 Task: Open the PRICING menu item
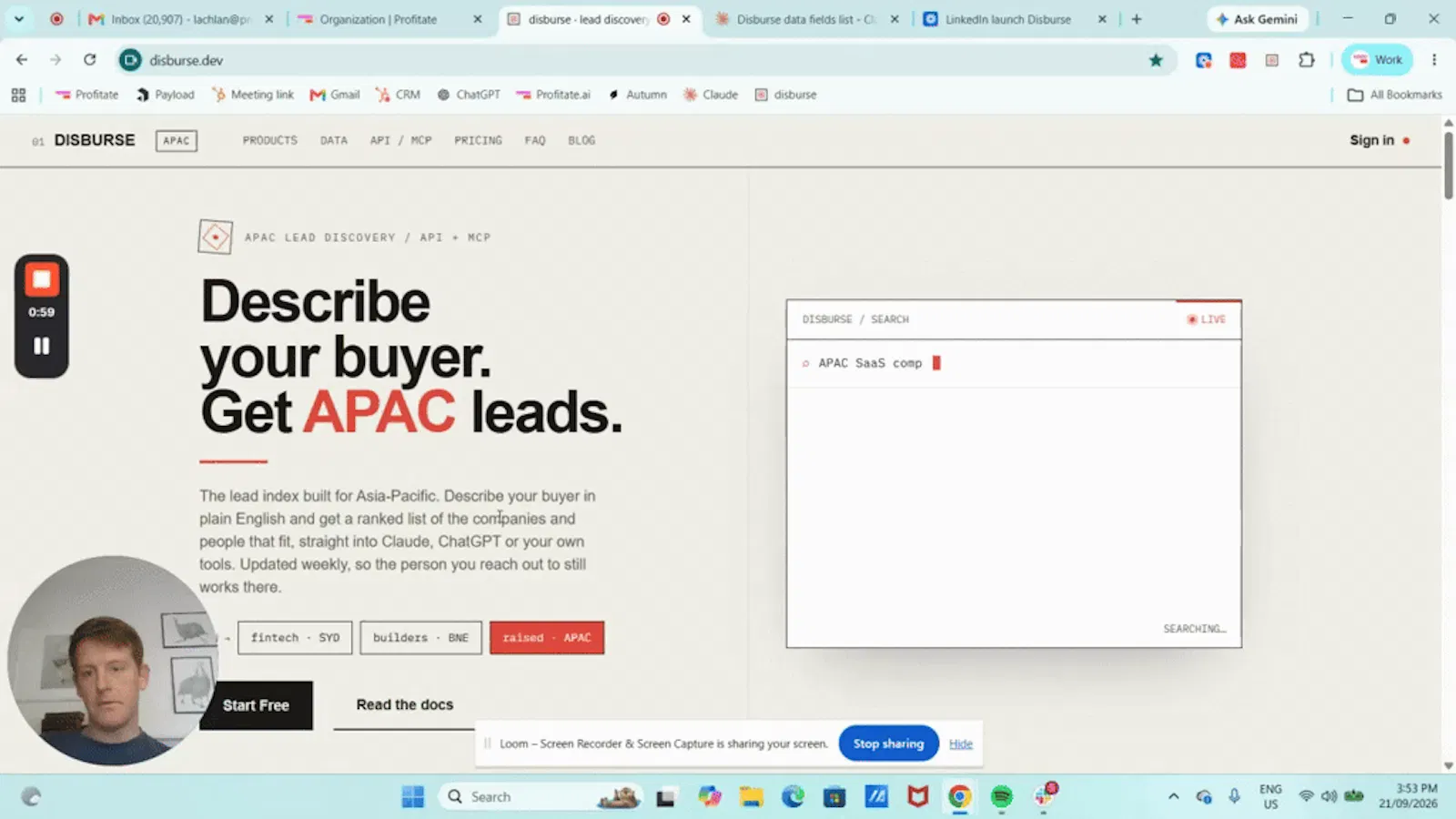pyautogui.click(x=479, y=140)
